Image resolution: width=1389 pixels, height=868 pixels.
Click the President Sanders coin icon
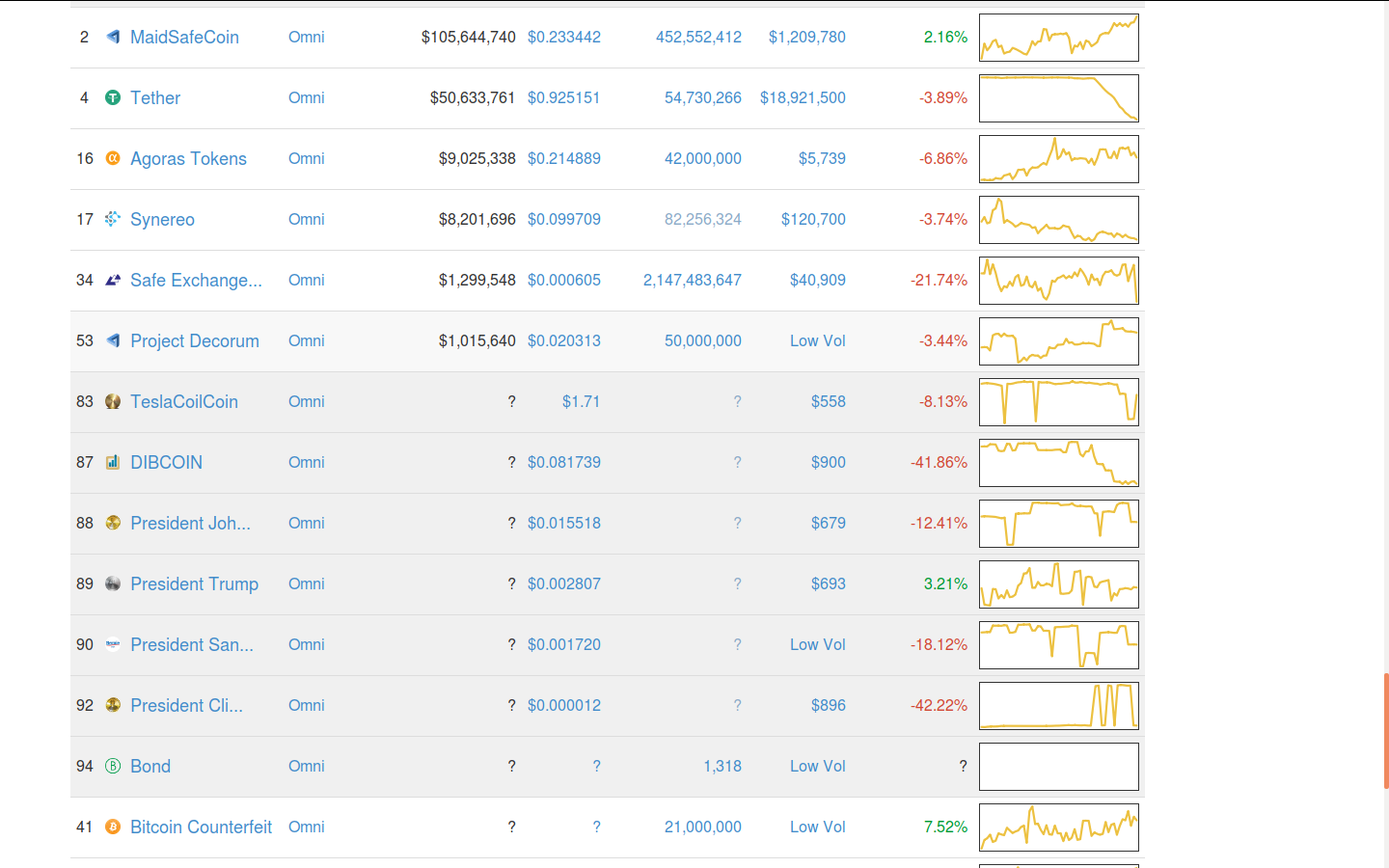pos(113,644)
